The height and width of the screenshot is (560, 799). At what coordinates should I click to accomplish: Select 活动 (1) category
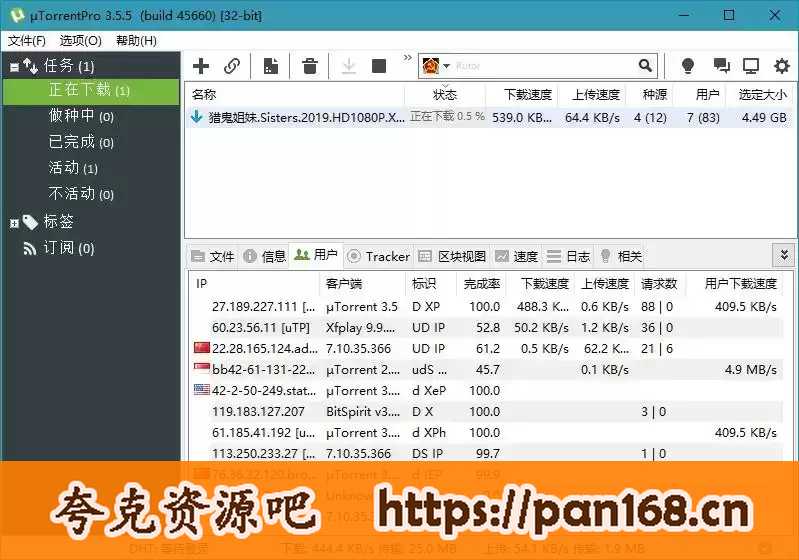pyautogui.click(x=73, y=168)
